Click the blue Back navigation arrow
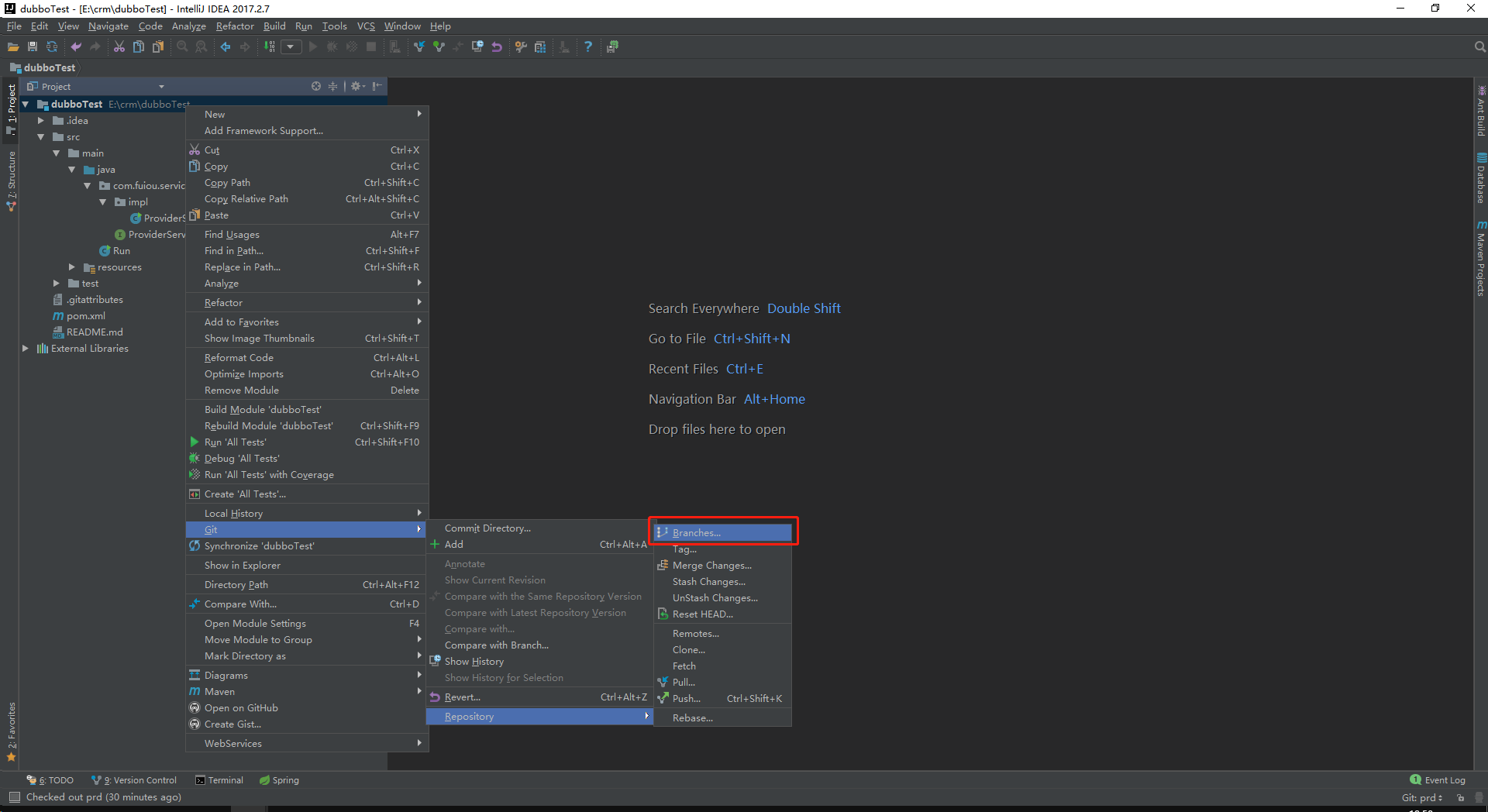This screenshot has height=812, width=1488. (x=226, y=47)
